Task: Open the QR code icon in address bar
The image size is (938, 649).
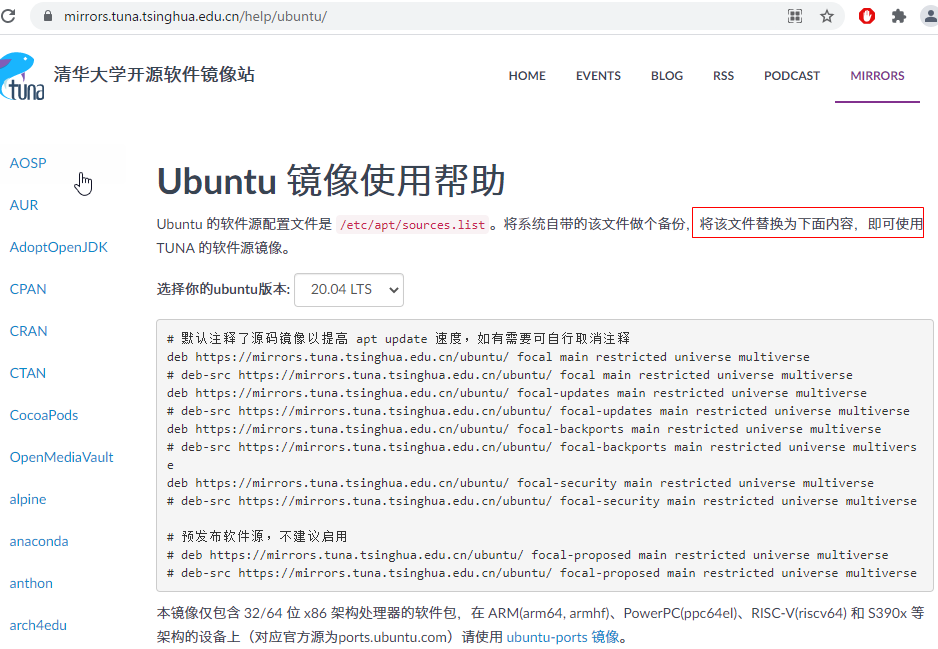Action: click(x=794, y=16)
